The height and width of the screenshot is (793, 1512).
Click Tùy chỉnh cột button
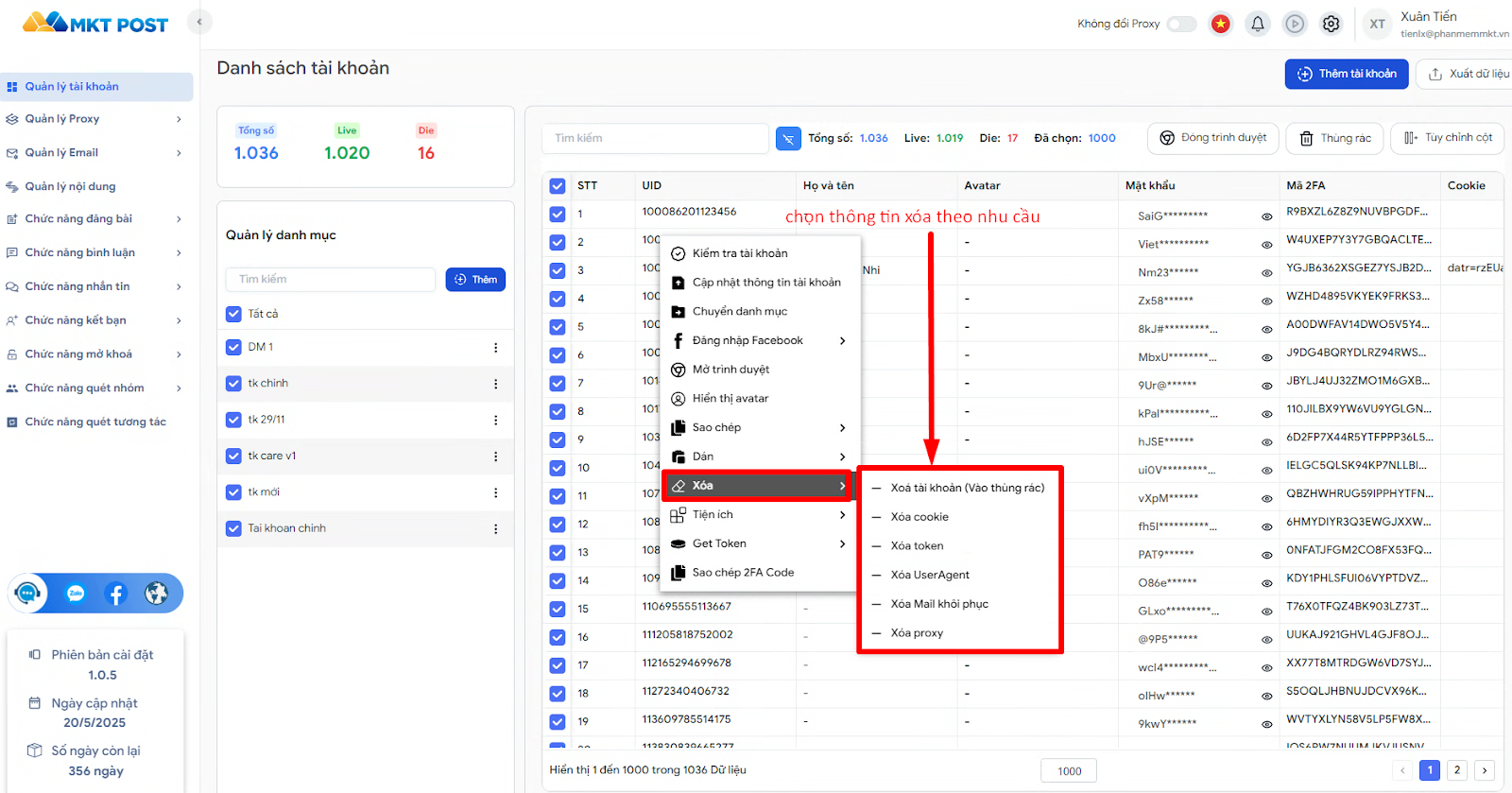pyautogui.click(x=1448, y=138)
